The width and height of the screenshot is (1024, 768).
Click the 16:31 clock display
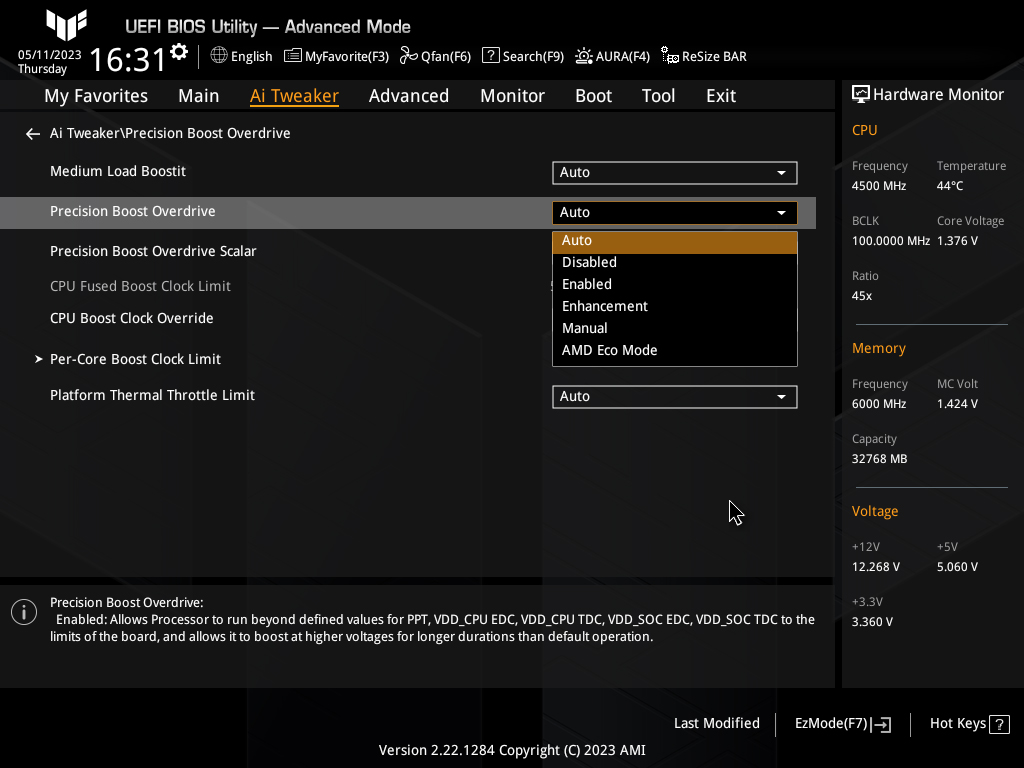(x=128, y=59)
